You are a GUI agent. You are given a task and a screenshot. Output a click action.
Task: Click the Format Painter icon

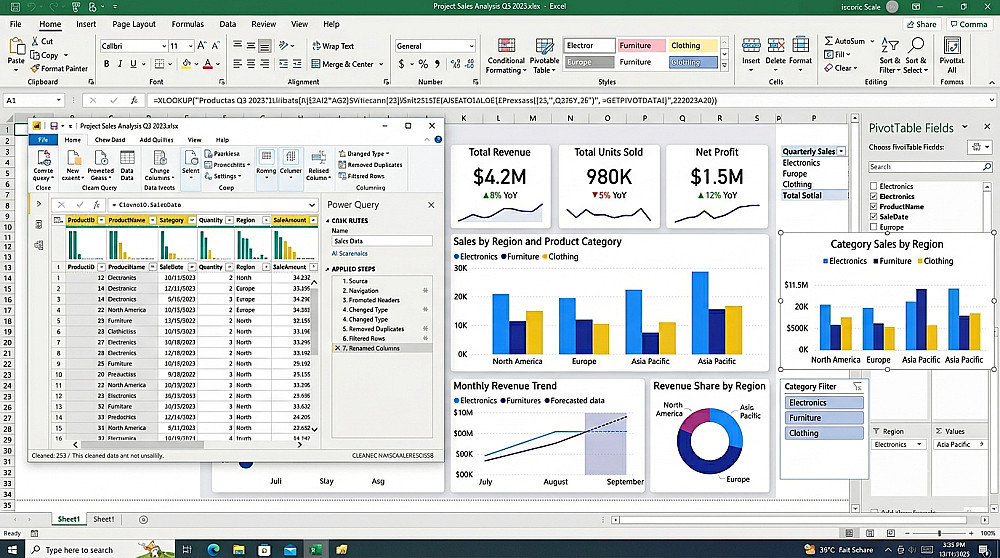[34, 68]
